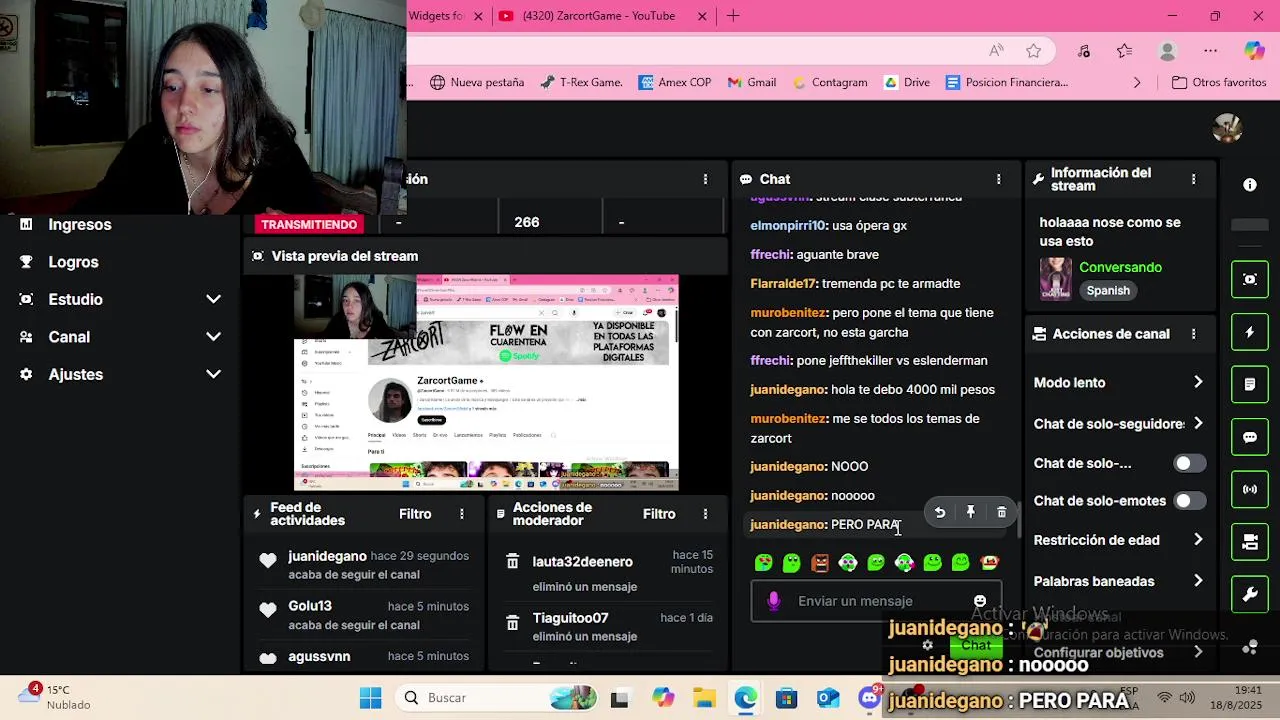Screen dimensions: 1280x720
Task: Click the stream preview thumbnail
Action: click(x=486, y=383)
